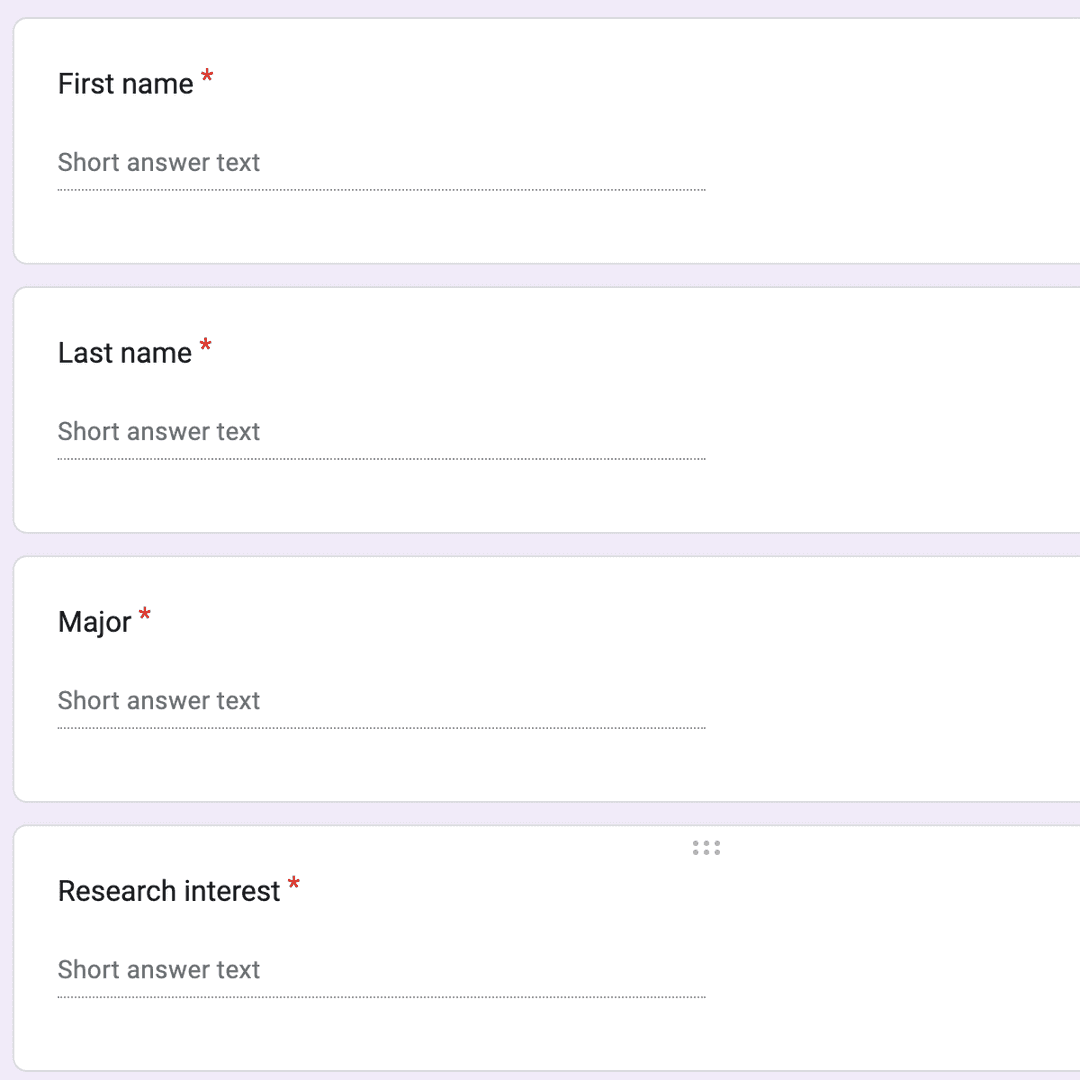
Task: Click the red asterisk beside First name
Action: tap(207, 78)
